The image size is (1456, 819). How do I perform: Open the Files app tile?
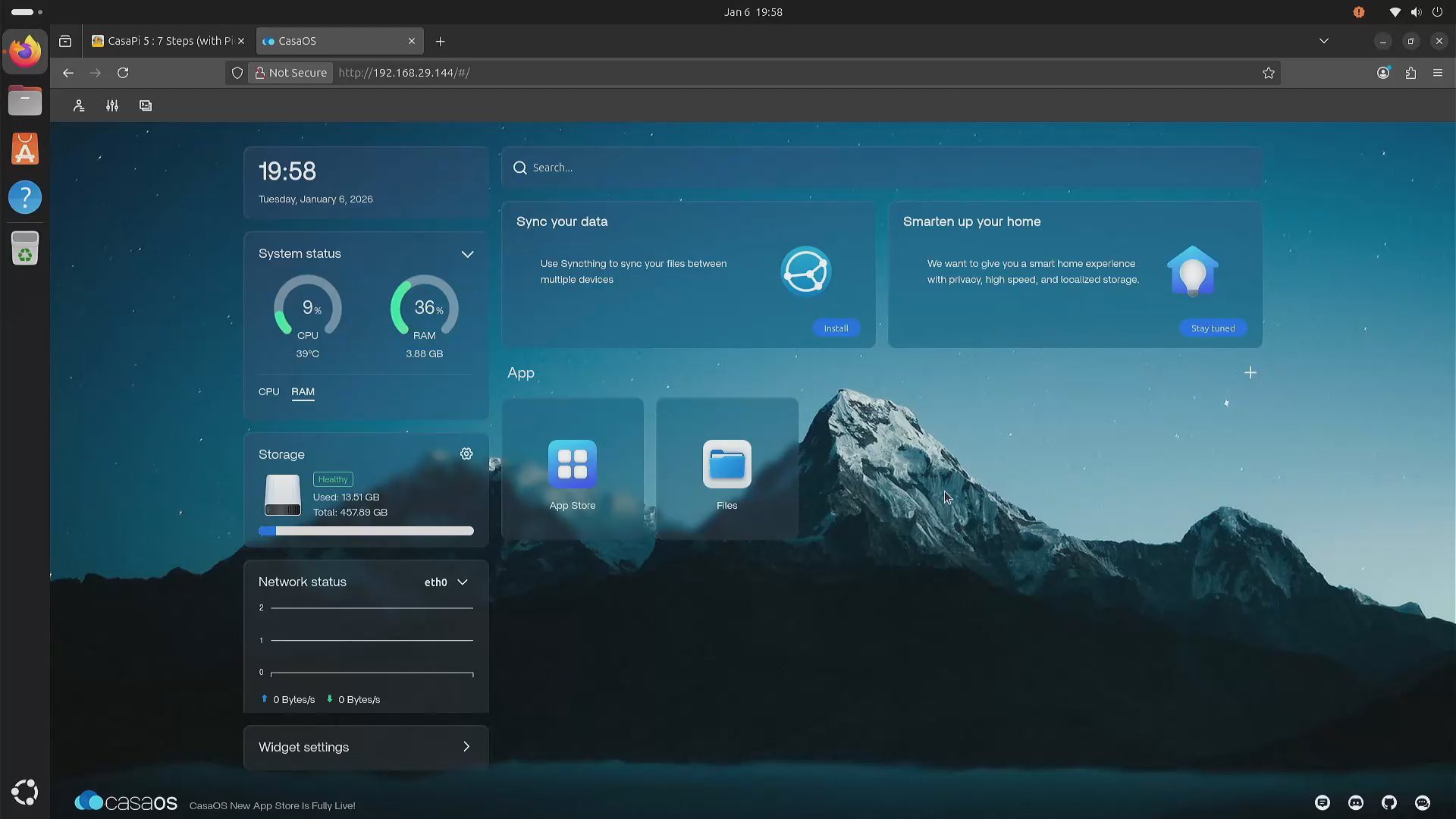click(x=726, y=469)
